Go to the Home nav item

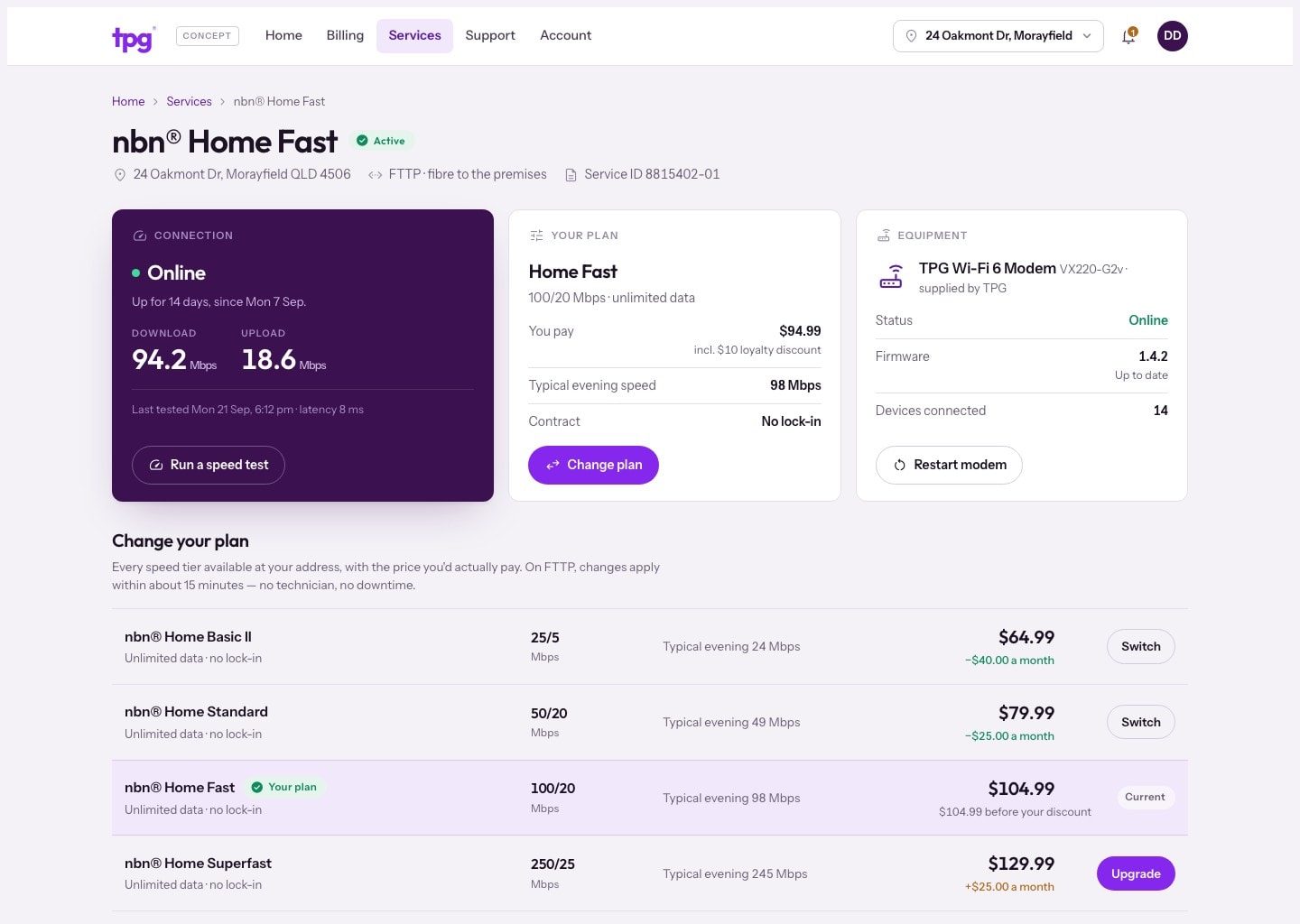pos(283,35)
